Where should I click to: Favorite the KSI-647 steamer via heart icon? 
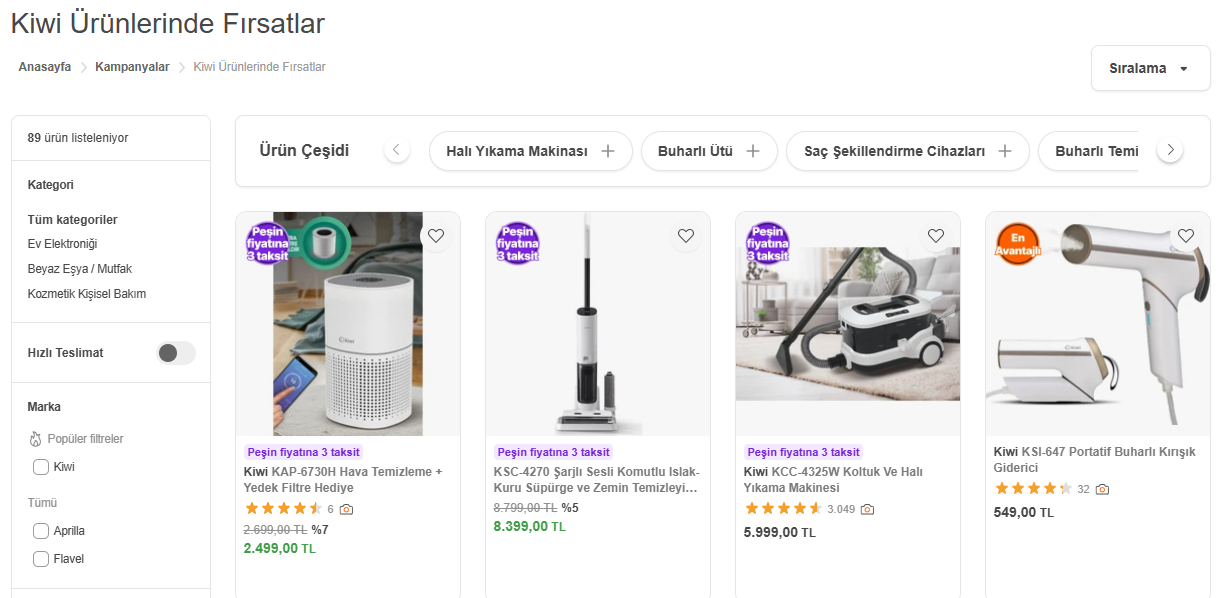click(x=1186, y=236)
